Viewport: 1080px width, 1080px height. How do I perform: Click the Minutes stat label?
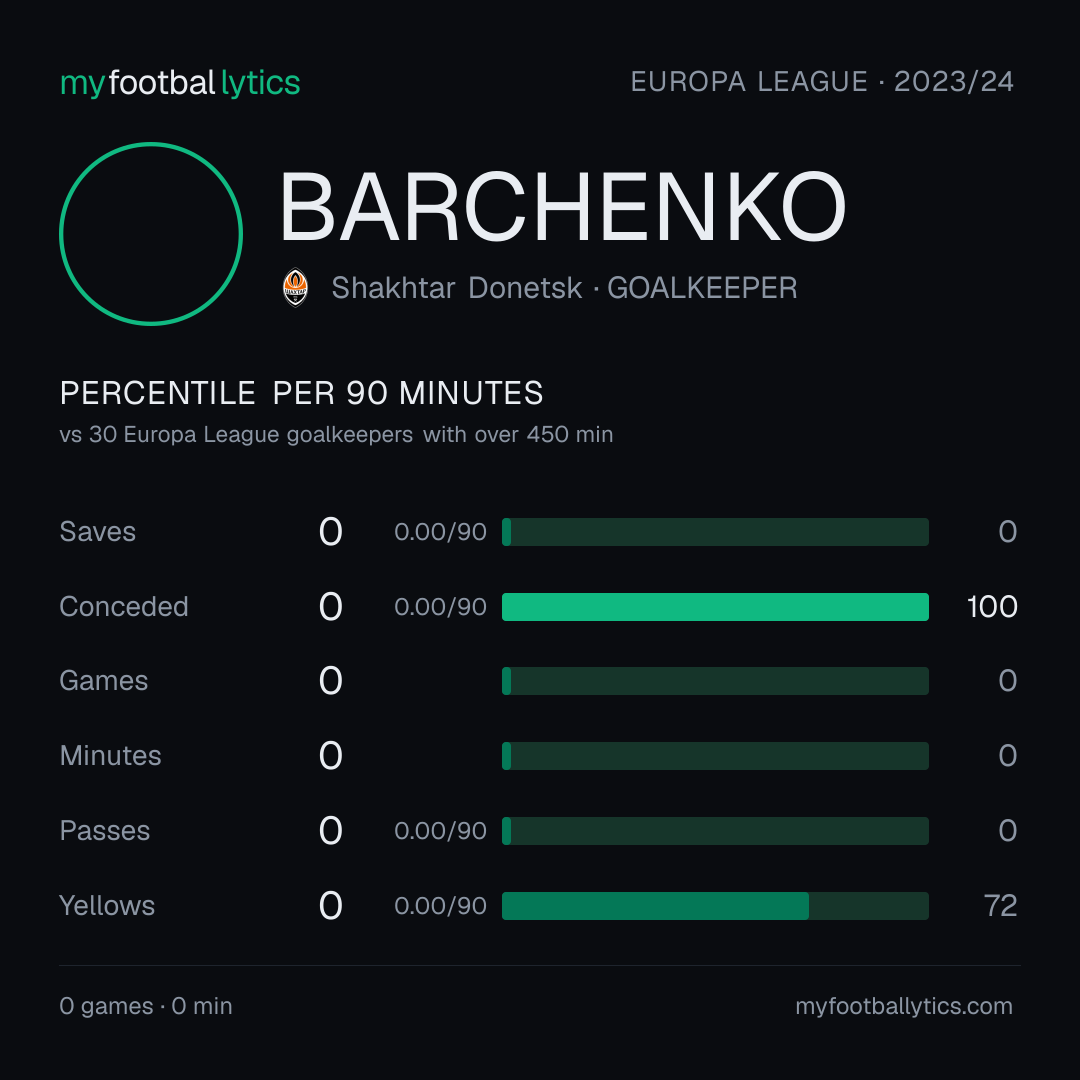pos(110,756)
